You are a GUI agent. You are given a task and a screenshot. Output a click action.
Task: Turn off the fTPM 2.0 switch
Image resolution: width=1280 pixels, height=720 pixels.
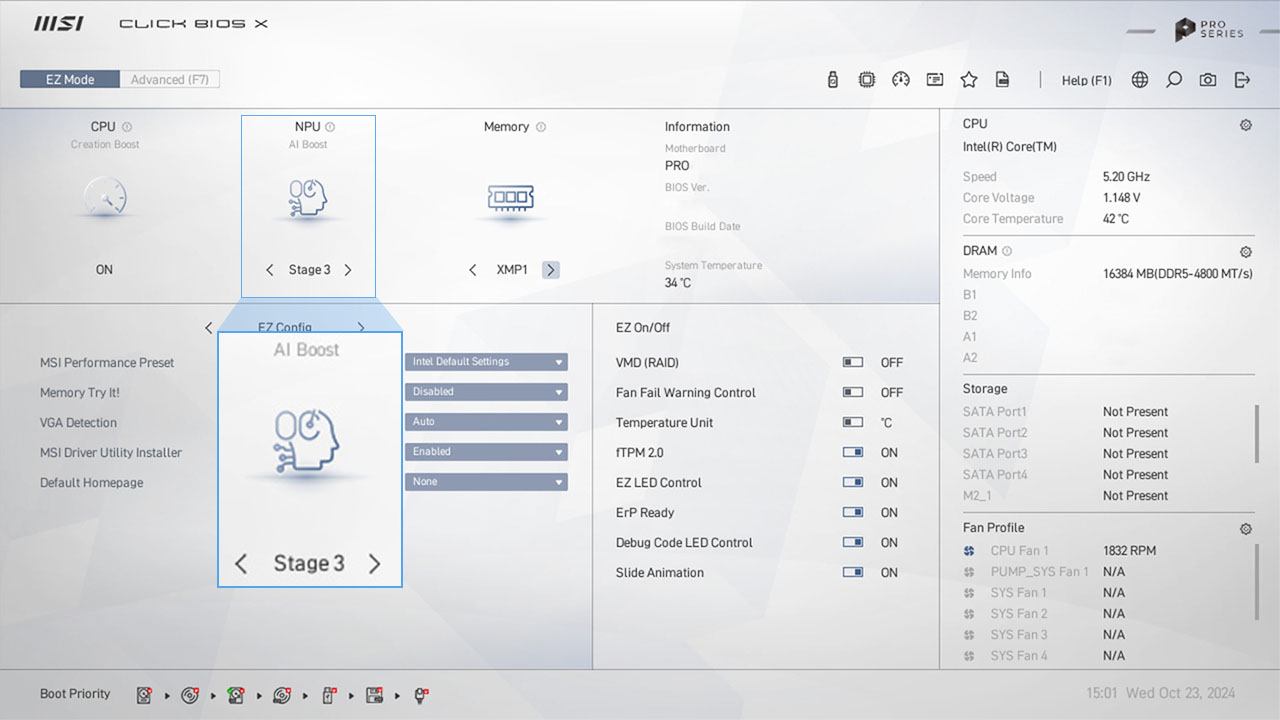click(x=853, y=453)
